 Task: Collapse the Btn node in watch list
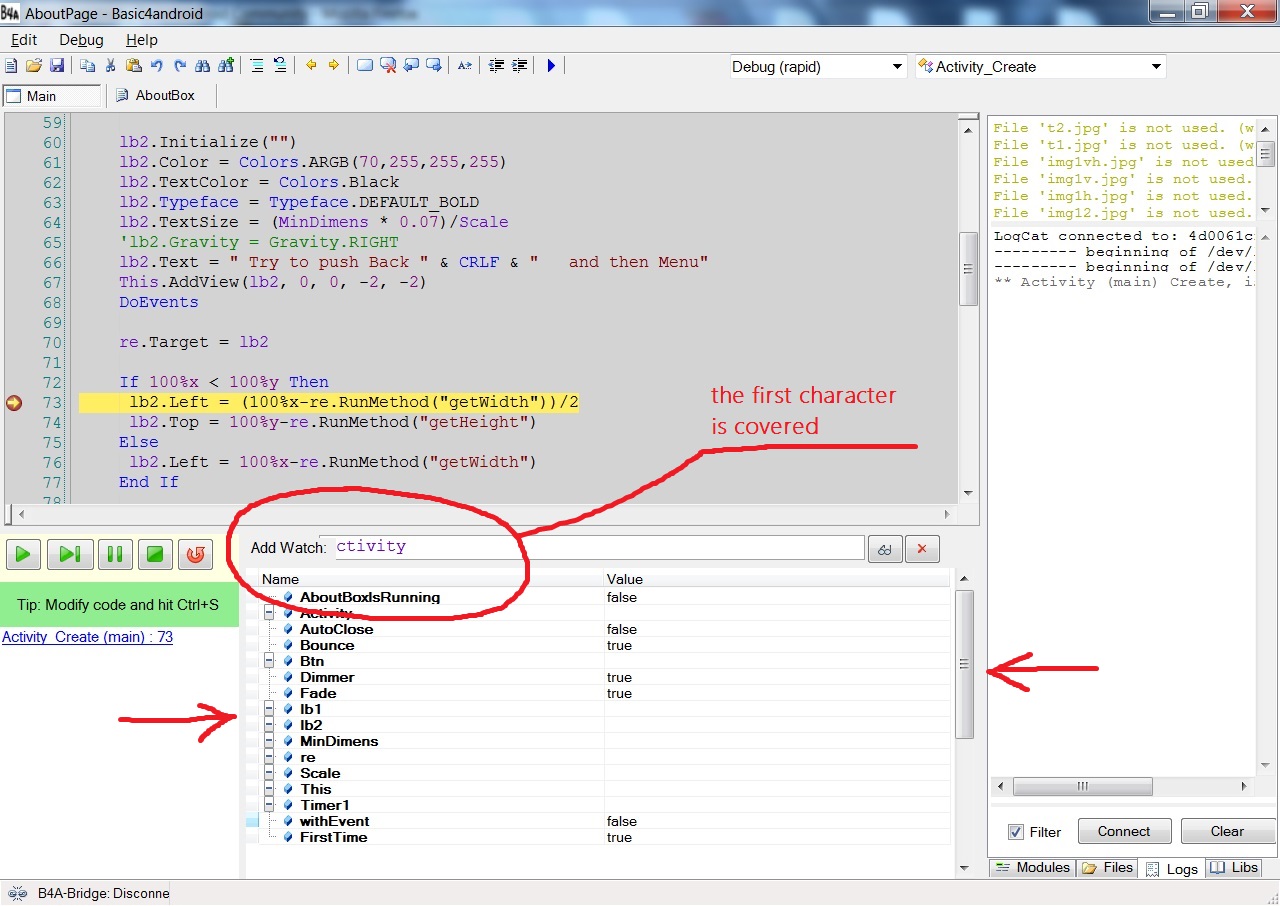tap(269, 661)
